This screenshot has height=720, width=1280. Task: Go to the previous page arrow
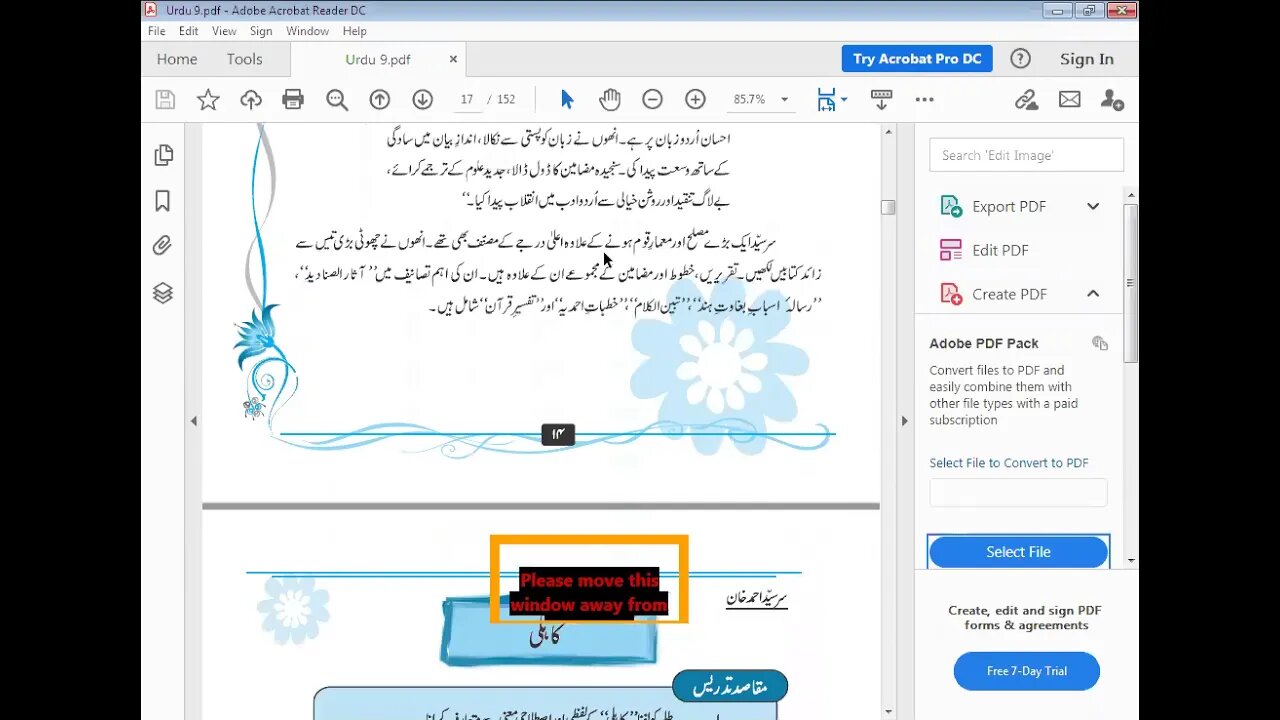tap(379, 99)
